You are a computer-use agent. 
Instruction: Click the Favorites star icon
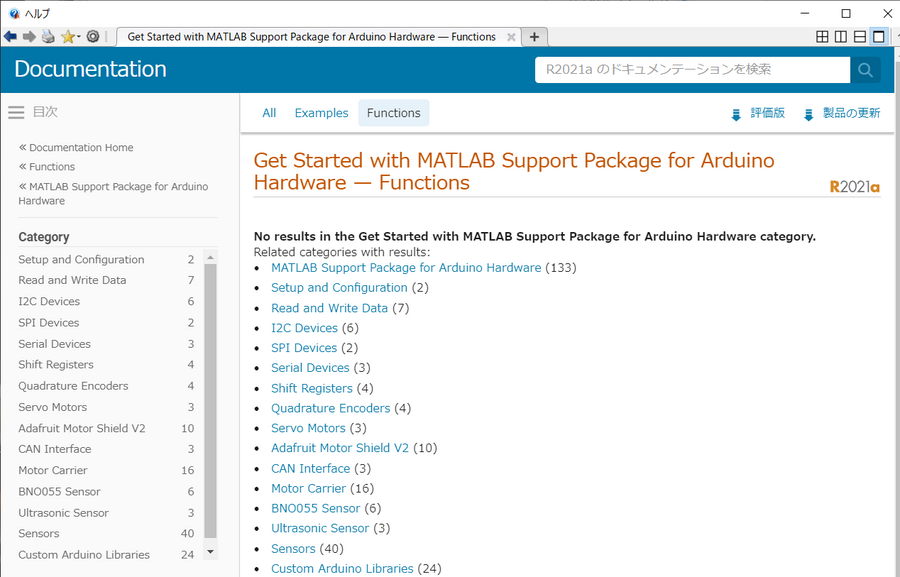click(67, 35)
